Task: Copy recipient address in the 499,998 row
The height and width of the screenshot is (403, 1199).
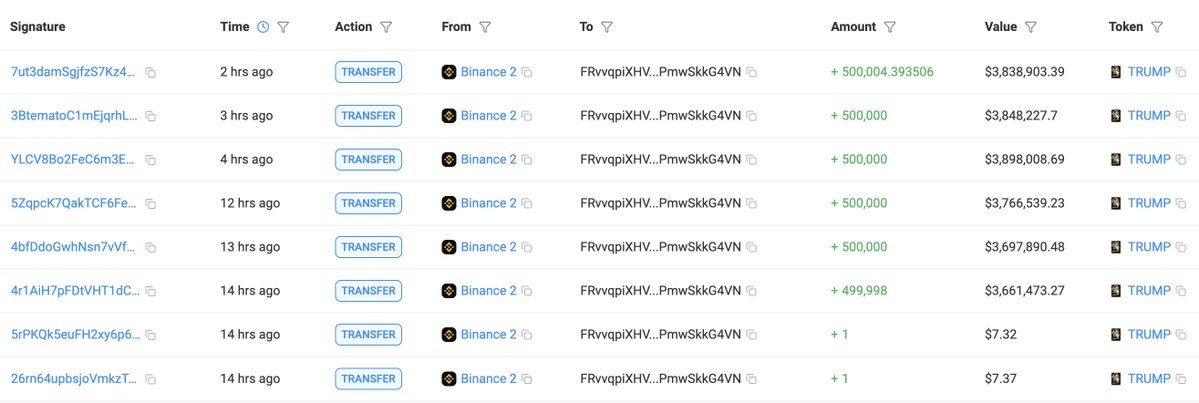Action: pyautogui.click(x=751, y=291)
